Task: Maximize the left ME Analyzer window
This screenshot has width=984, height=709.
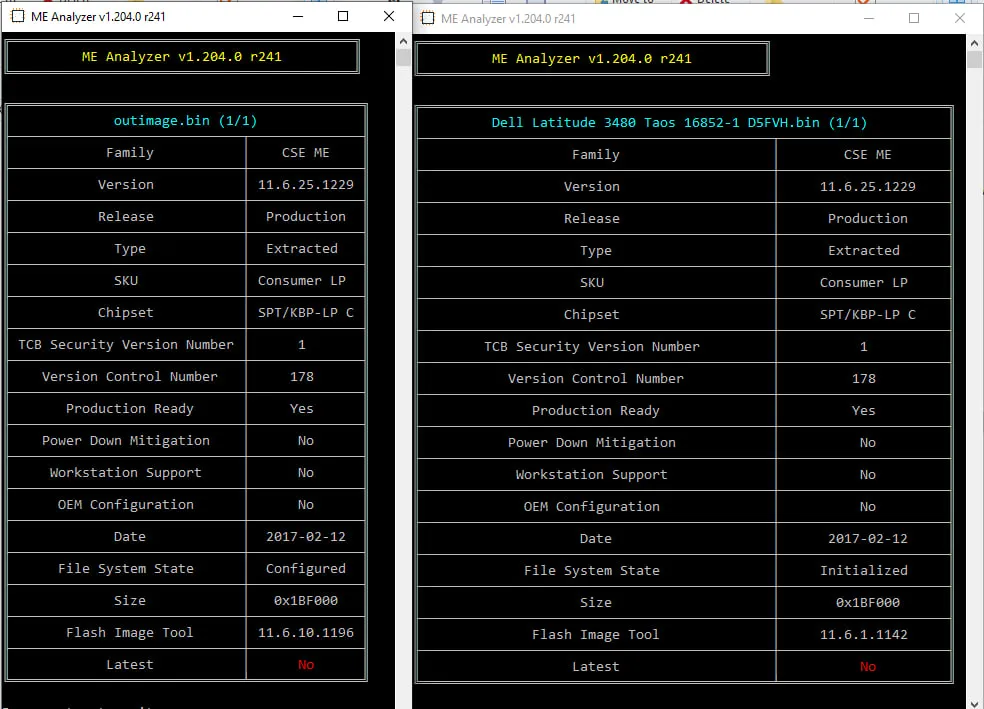Action: [343, 16]
